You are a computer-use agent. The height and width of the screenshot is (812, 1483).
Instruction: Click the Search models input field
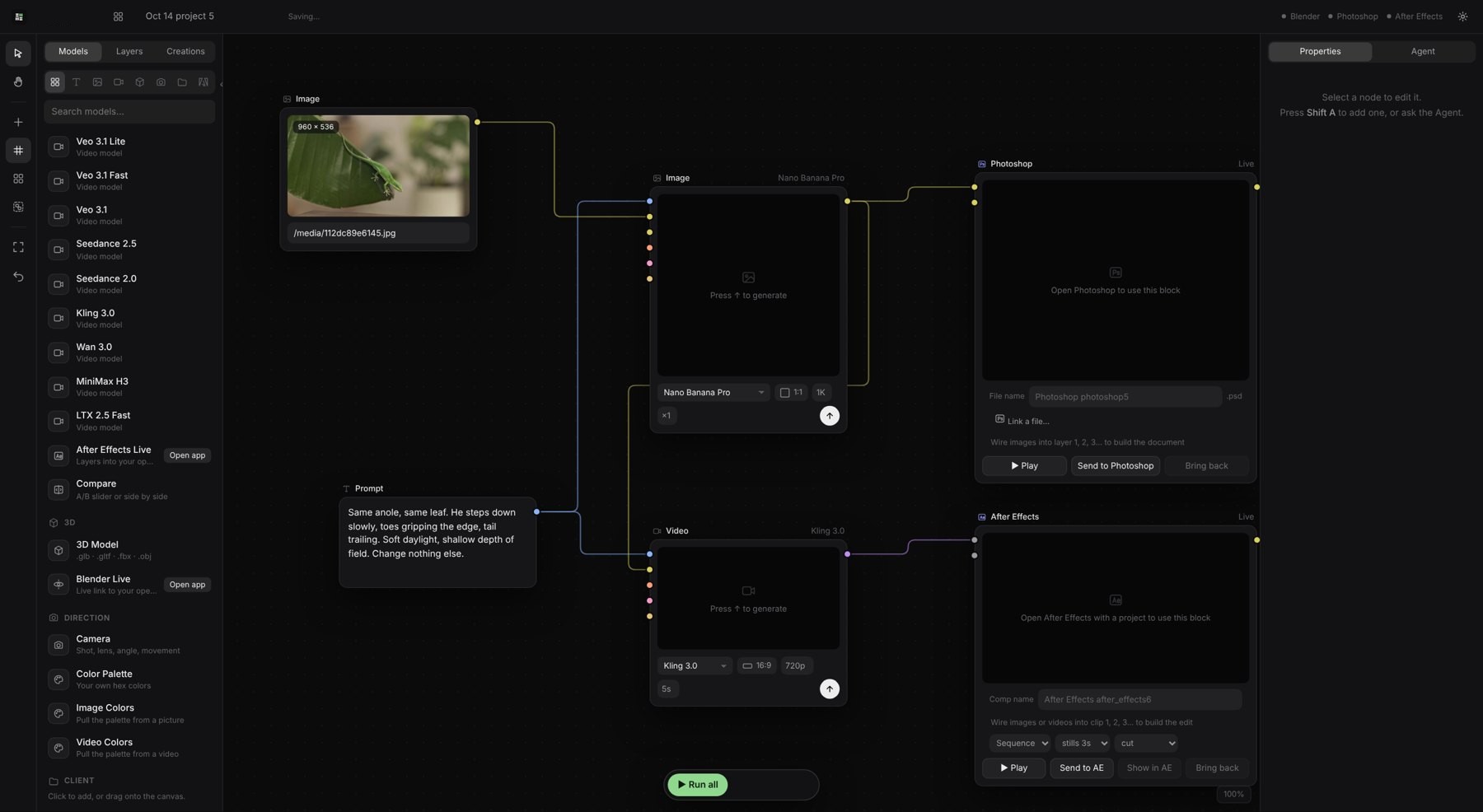[x=129, y=112]
